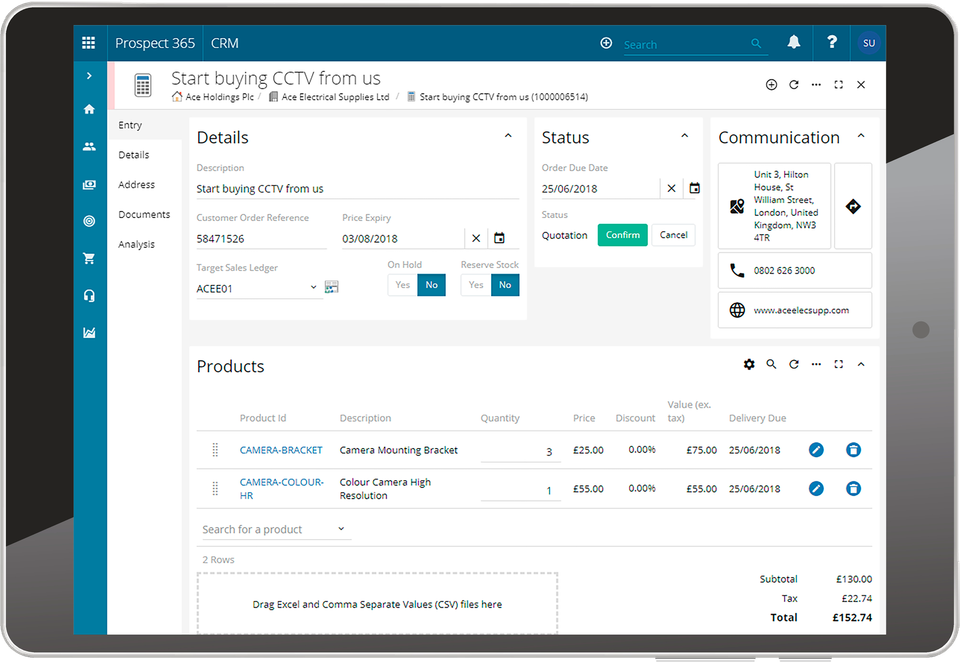This screenshot has height=662, width=960.
Task: Set On Hold to No
Action: [x=432, y=285]
